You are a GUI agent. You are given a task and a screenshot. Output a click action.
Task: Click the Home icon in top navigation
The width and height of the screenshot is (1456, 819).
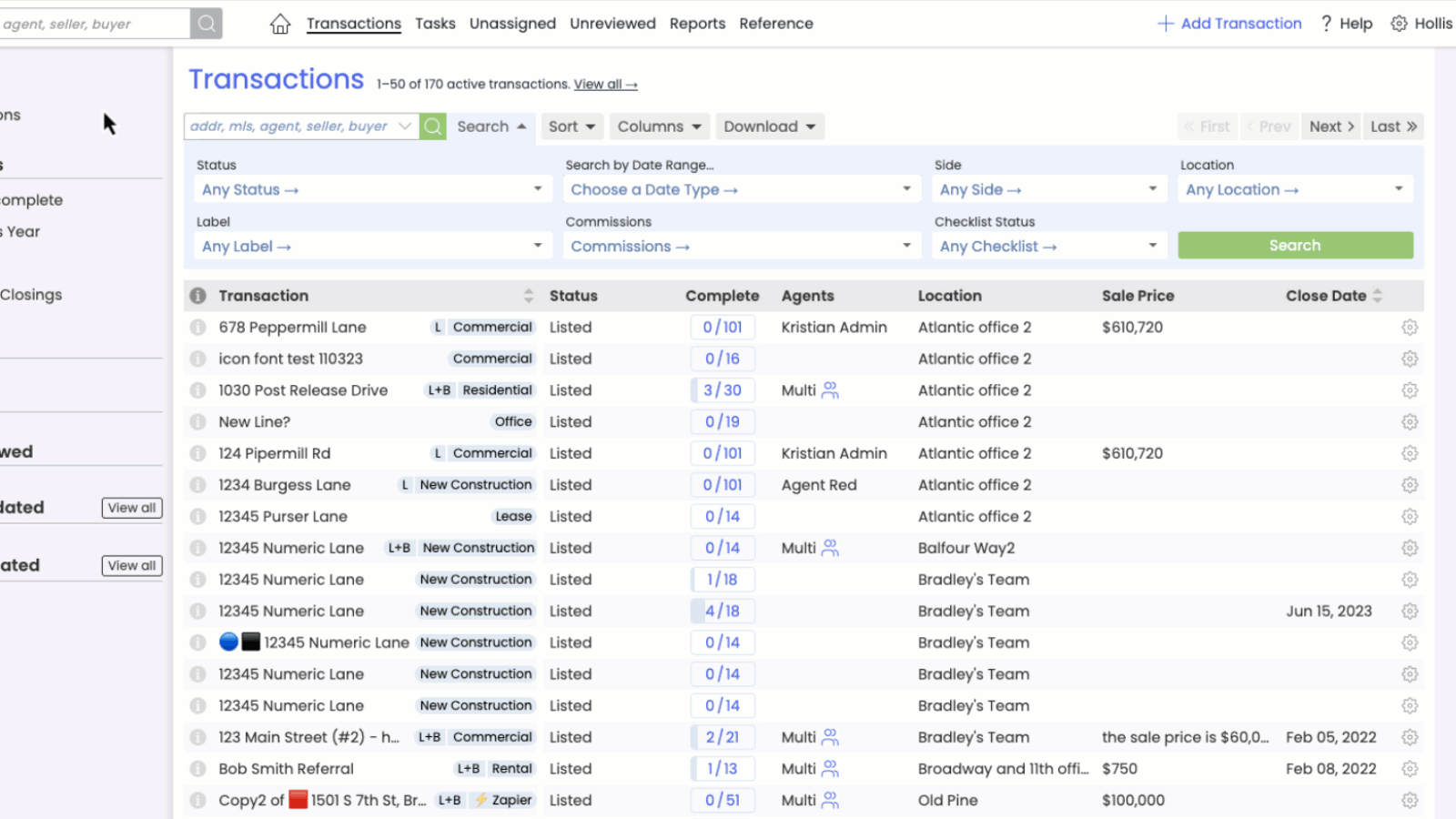[x=280, y=24]
